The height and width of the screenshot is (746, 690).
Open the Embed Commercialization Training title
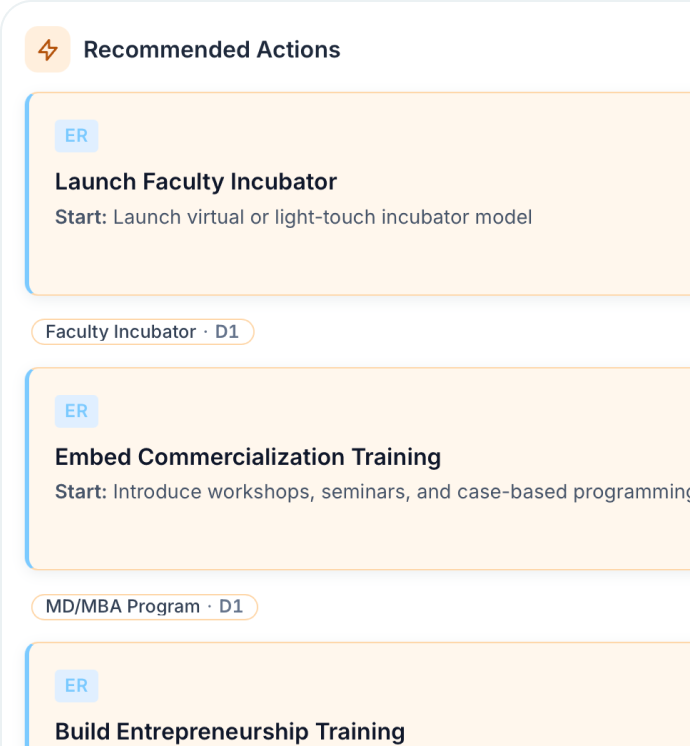[247, 457]
